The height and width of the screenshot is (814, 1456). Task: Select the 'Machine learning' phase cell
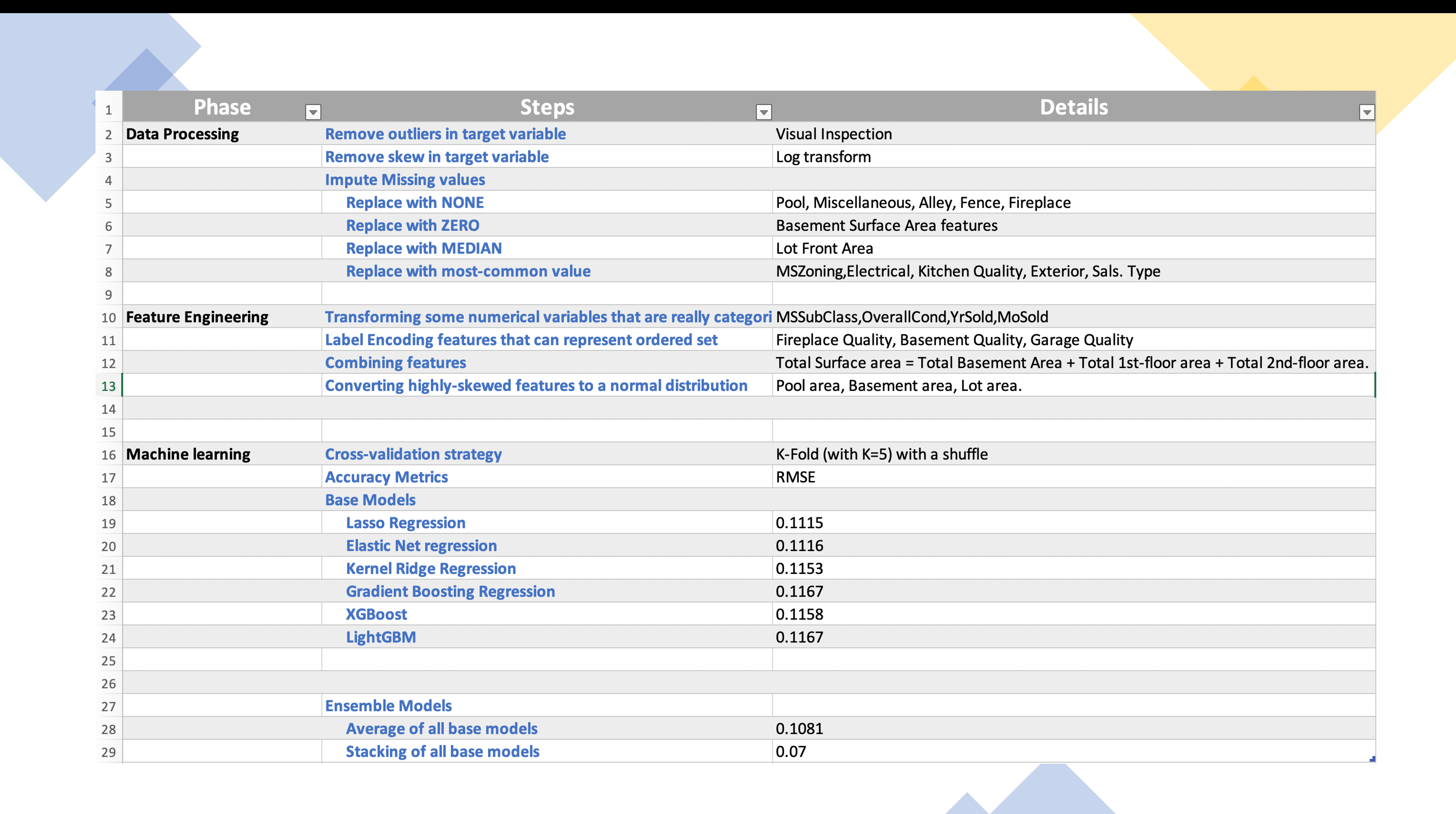187,454
